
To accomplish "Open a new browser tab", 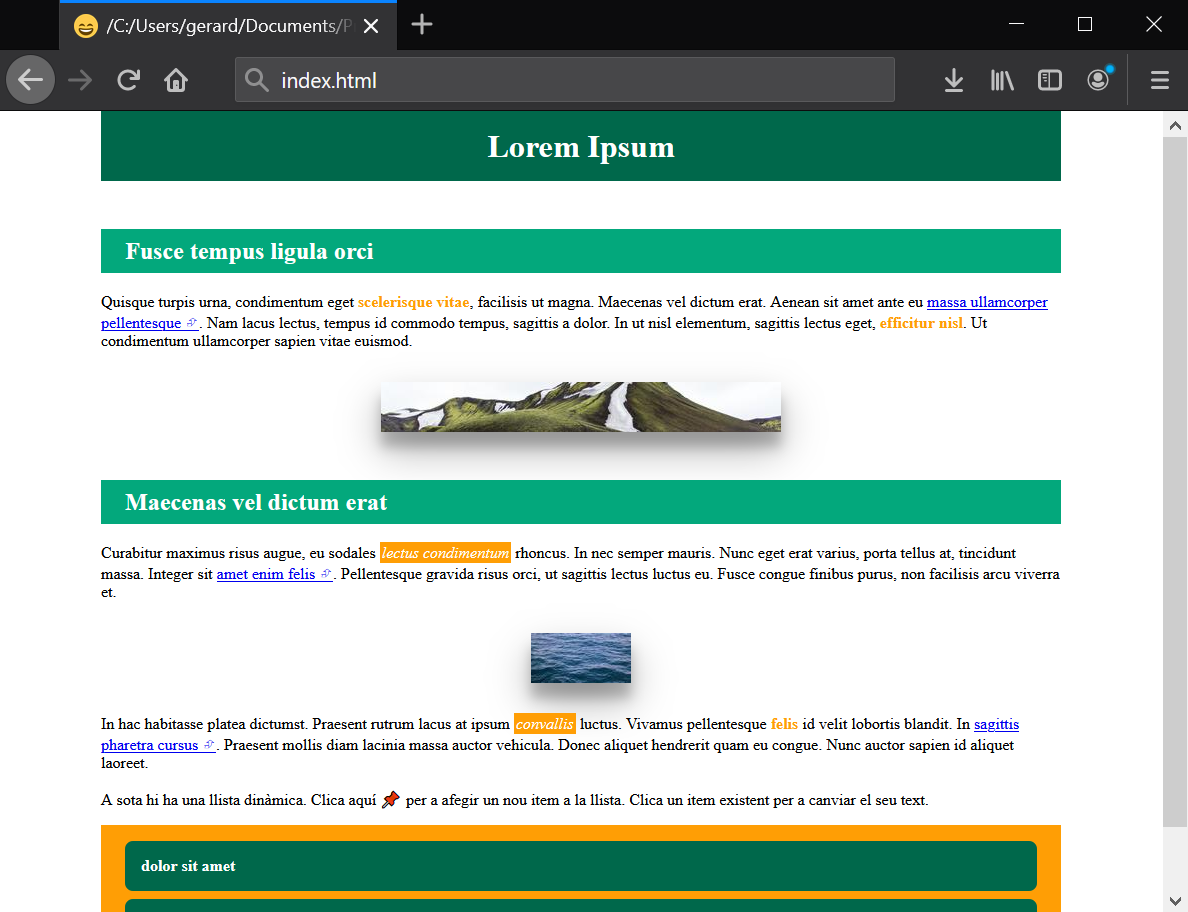I will tap(422, 25).
